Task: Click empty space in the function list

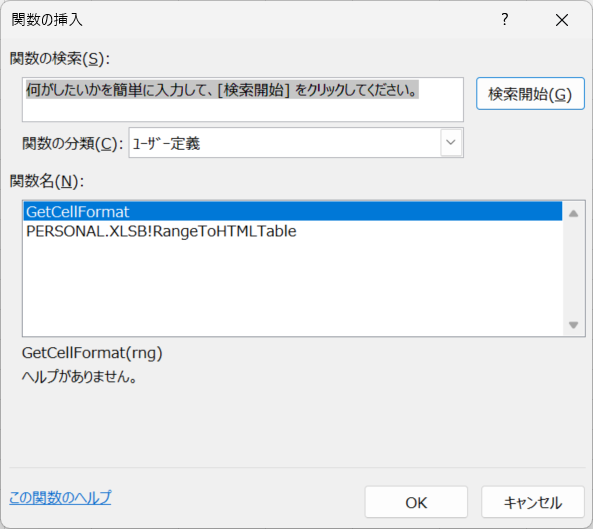Action: tap(293, 287)
